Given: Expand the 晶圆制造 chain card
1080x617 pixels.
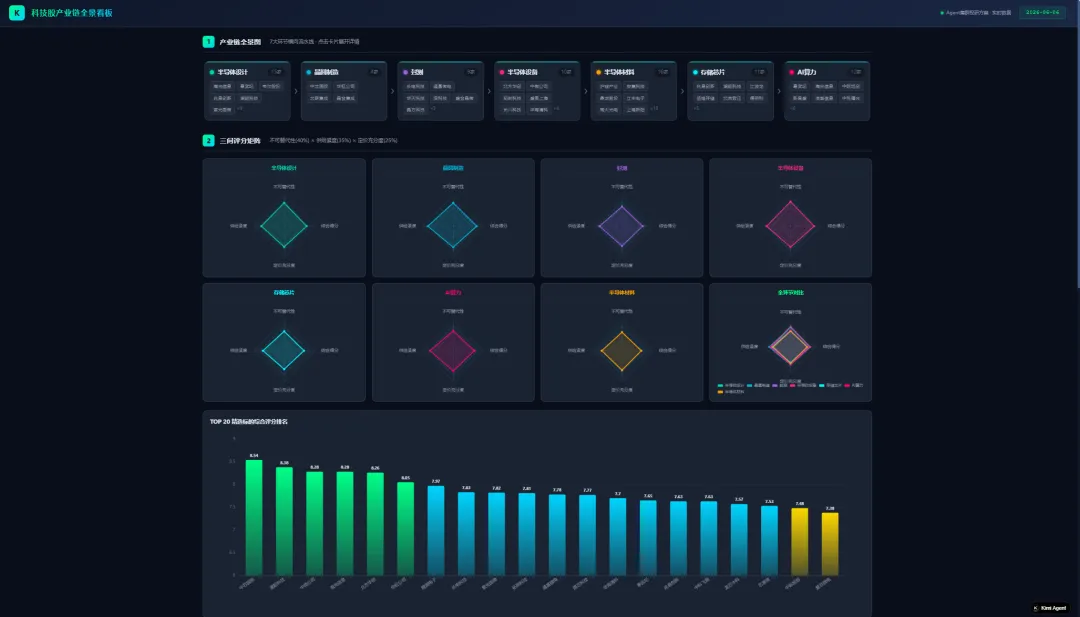Looking at the screenshot, I should [344, 91].
